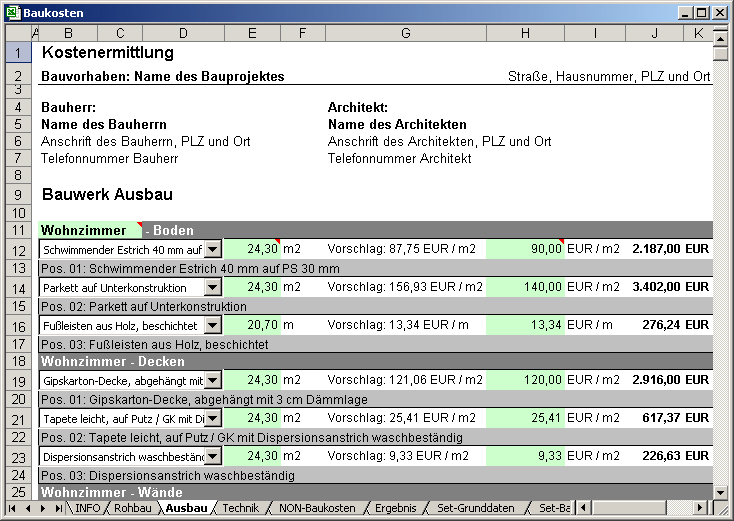Select column G header
Screen dimensions: 734x521
point(406,33)
